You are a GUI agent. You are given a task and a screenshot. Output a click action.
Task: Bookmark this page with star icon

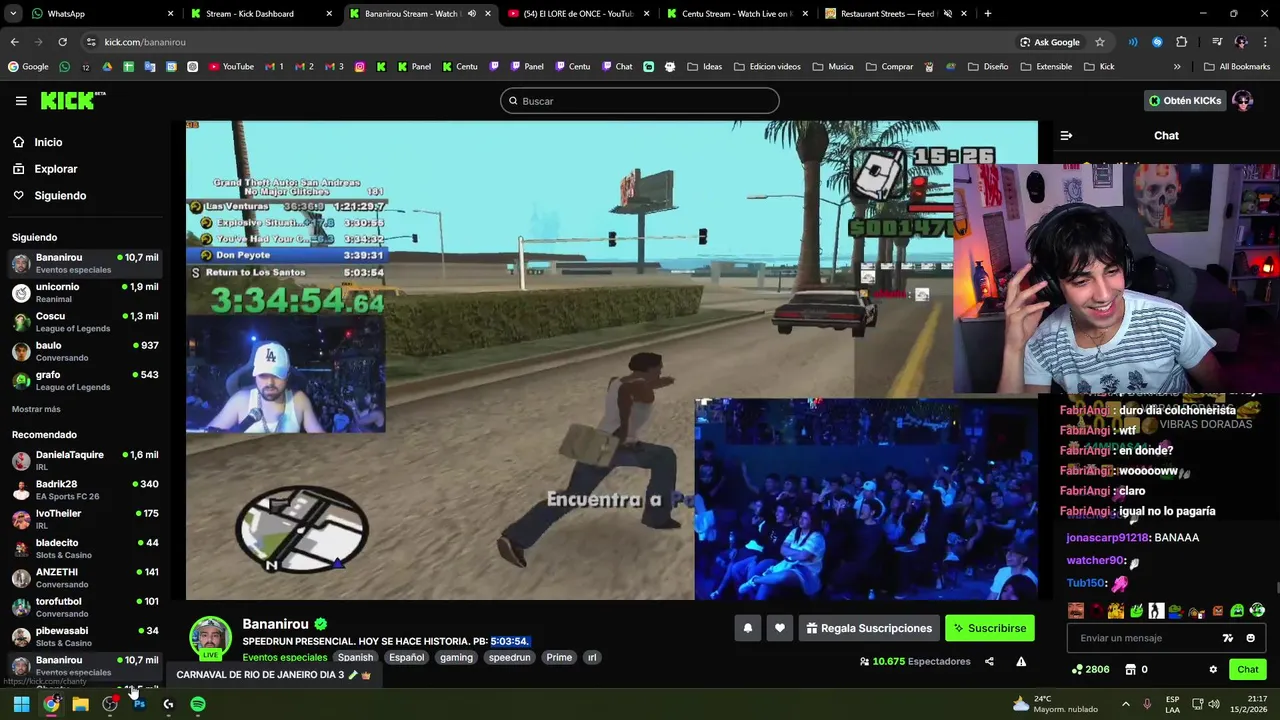[1100, 42]
